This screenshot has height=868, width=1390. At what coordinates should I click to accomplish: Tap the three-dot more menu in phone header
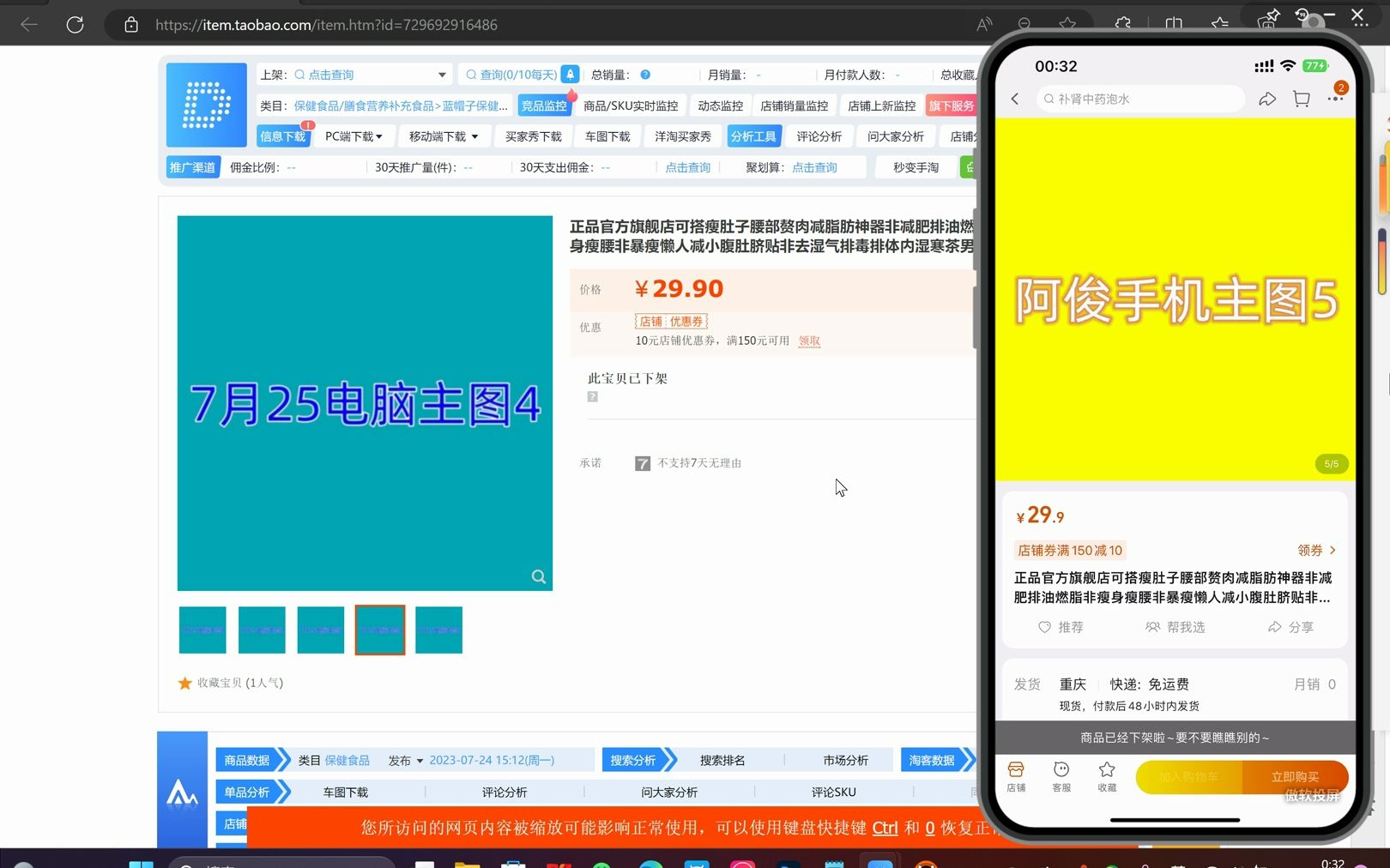pos(1336,99)
